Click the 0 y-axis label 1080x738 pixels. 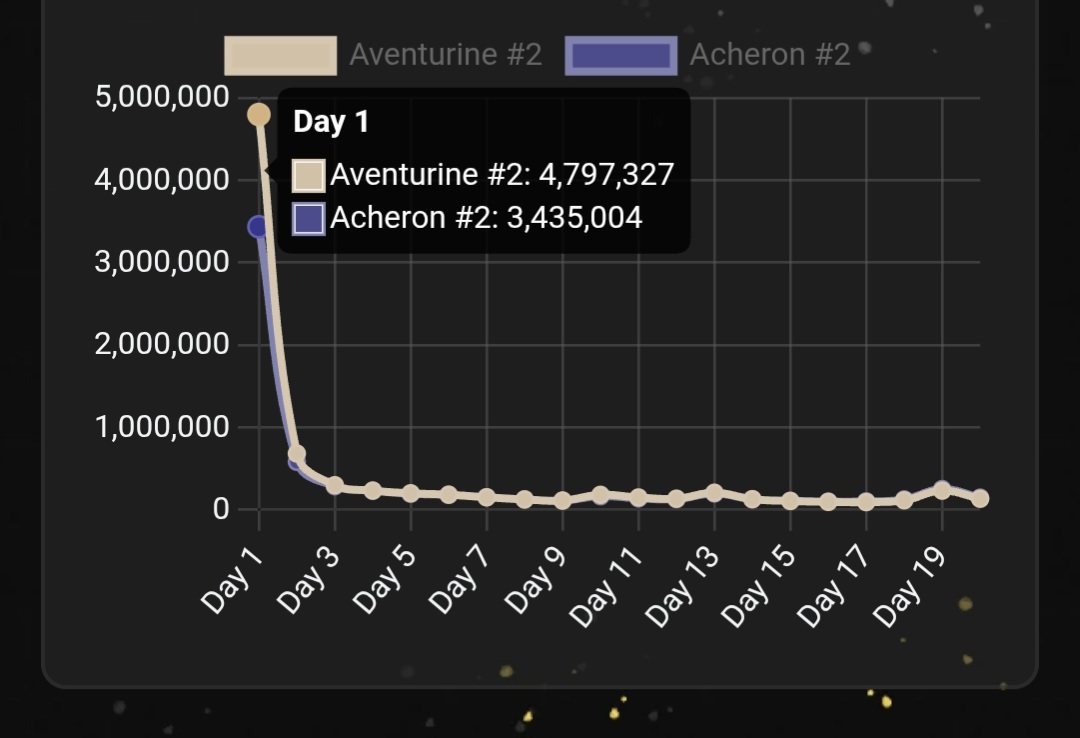pyautogui.click(x=221, y=509)
